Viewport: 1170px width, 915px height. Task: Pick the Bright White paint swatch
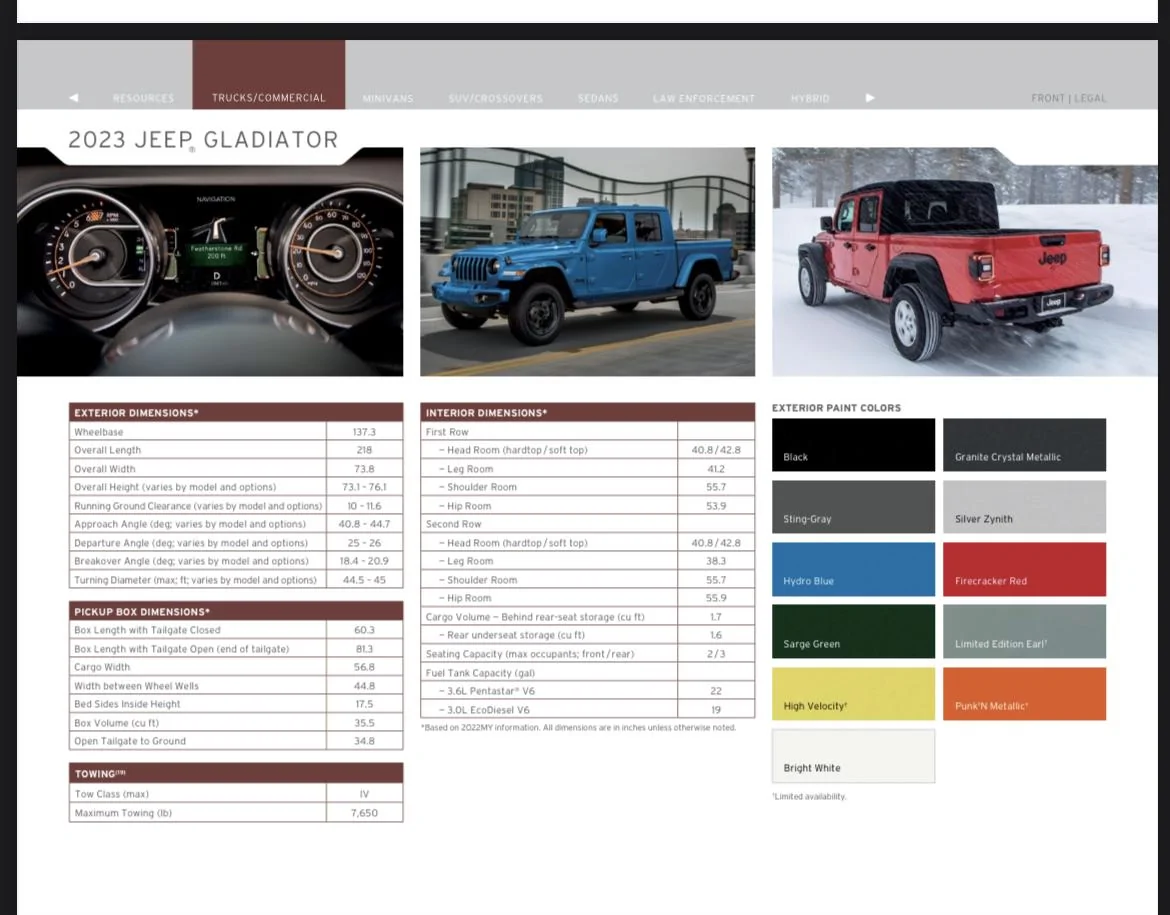click(x=853, y=756)
